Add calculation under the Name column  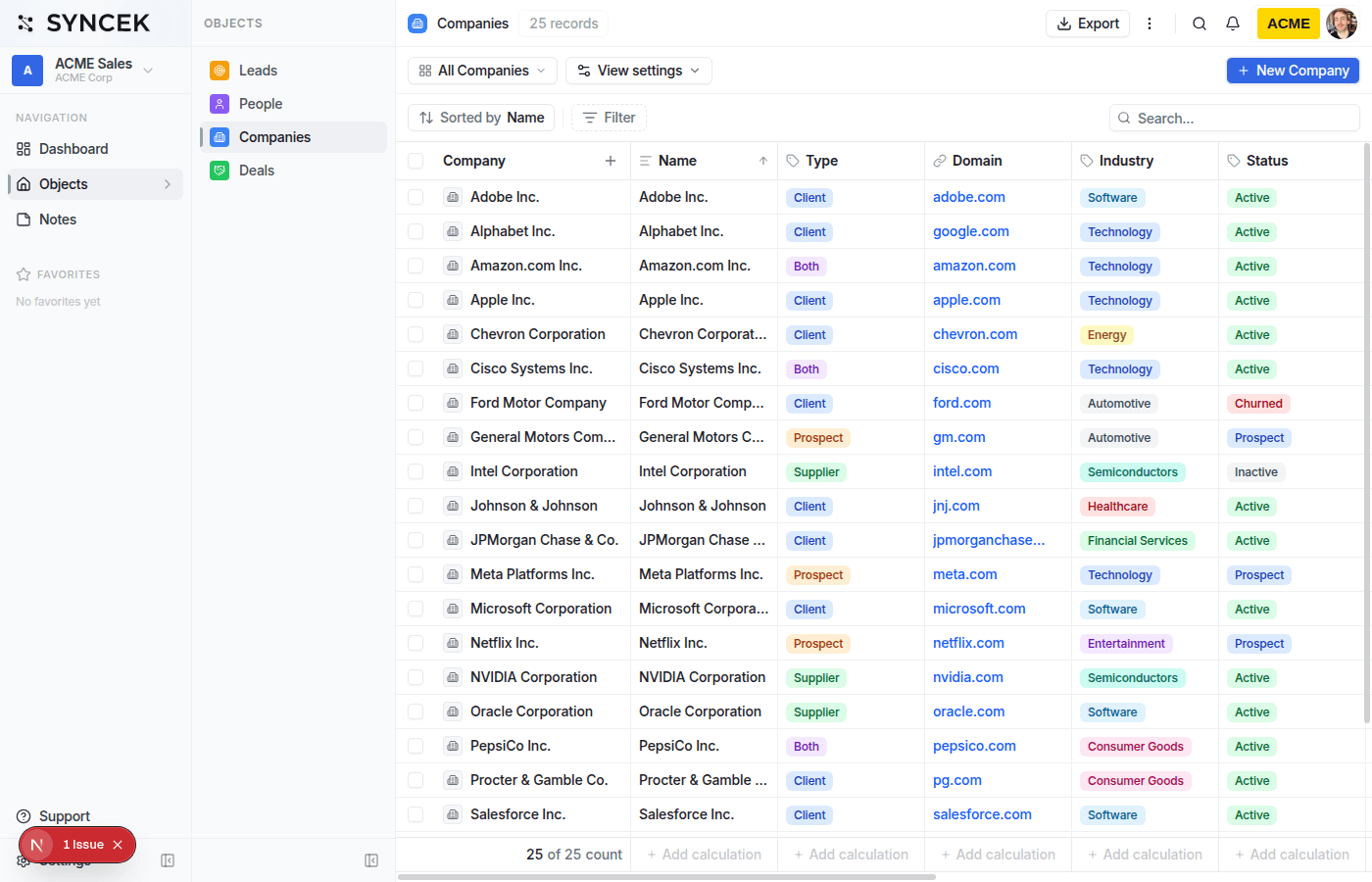coord(705,855)
